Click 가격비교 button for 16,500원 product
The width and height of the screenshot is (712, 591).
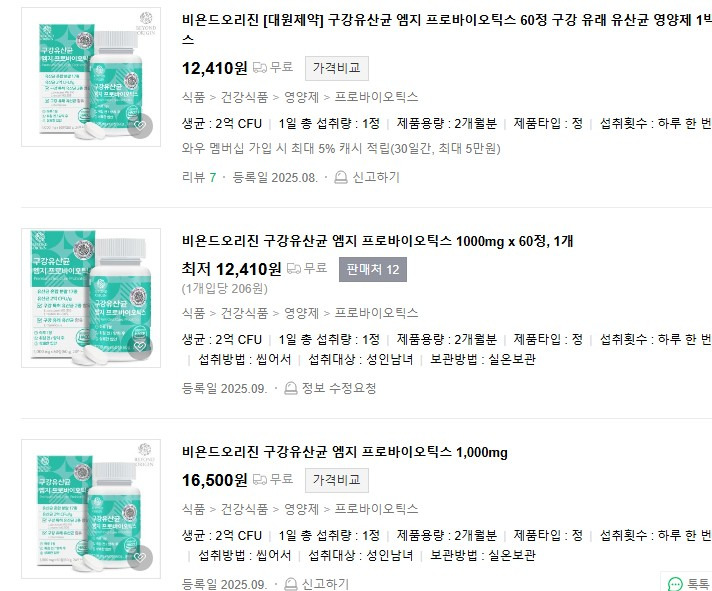[x=336, y=480]
